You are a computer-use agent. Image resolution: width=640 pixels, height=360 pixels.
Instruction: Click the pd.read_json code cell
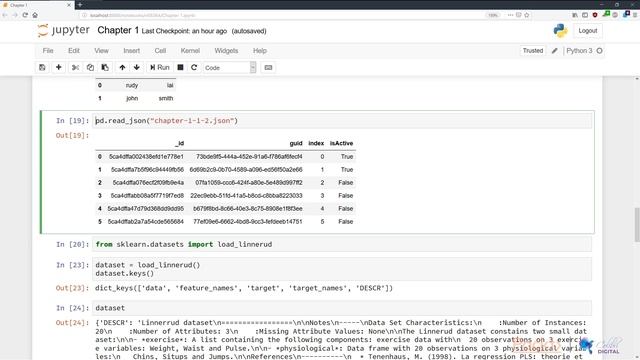pos(342,121)
